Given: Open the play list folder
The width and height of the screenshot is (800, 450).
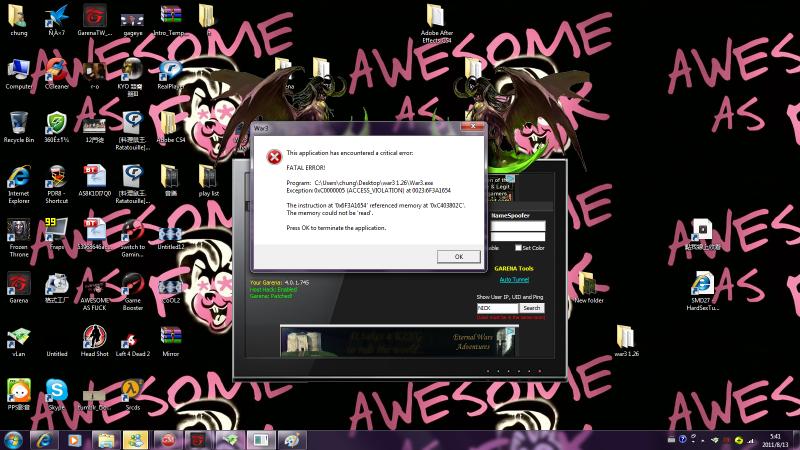Looking at the screenshot, I should click(208, 181).
